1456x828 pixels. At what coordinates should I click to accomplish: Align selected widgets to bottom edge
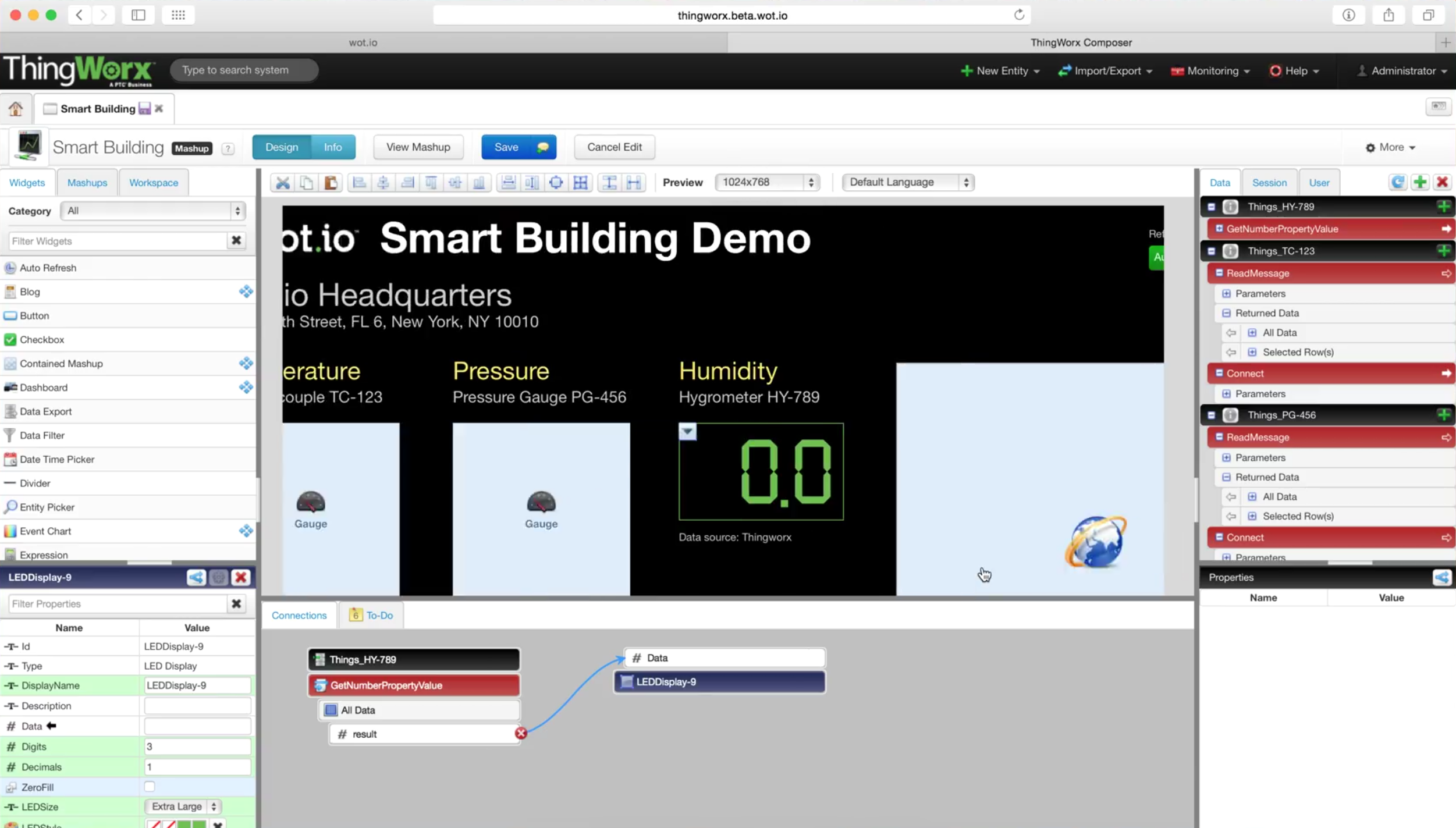point(479,183)
